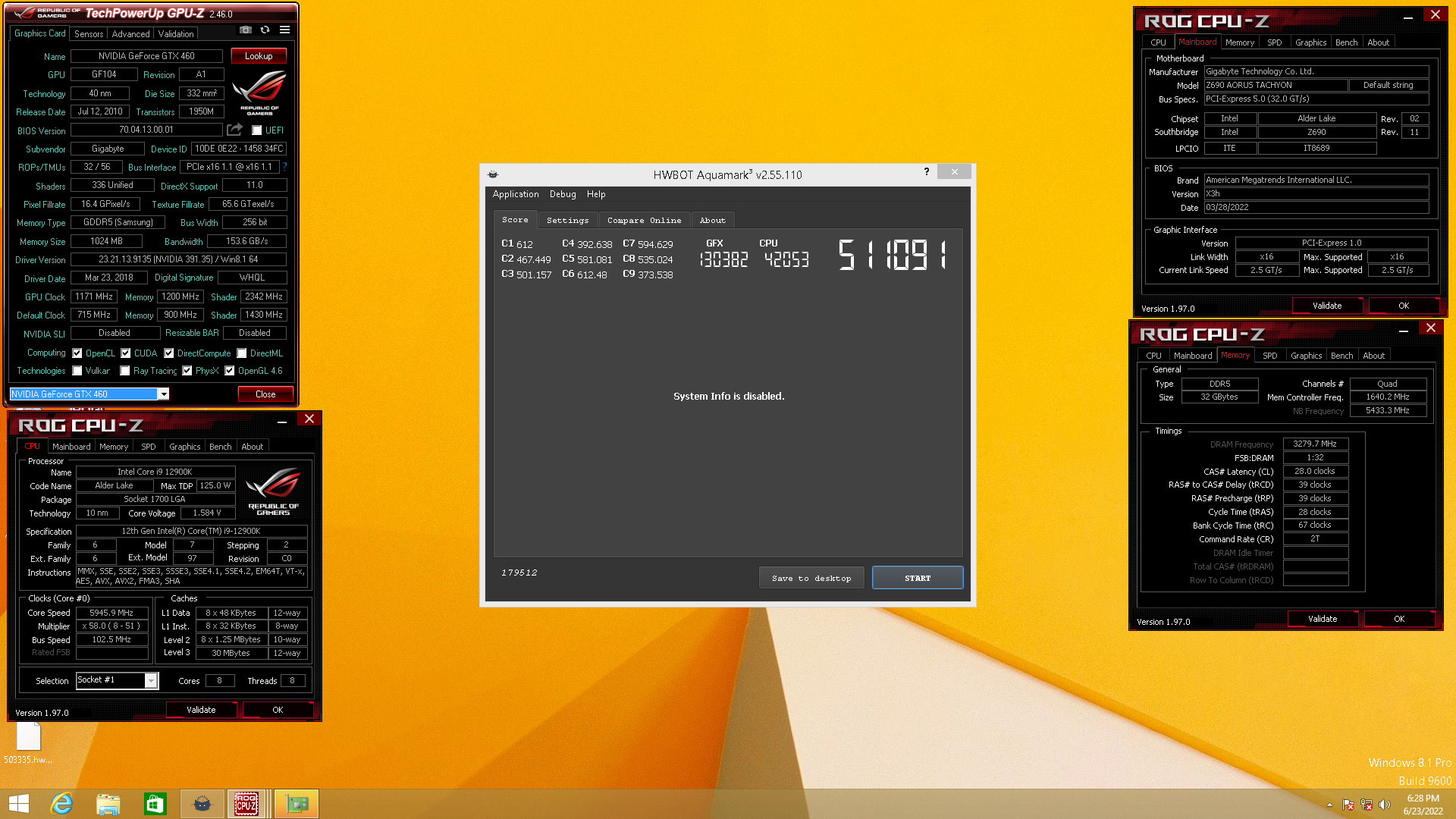Toggle UEFI checkbox in GPU-Z

(x=257, y=130)
